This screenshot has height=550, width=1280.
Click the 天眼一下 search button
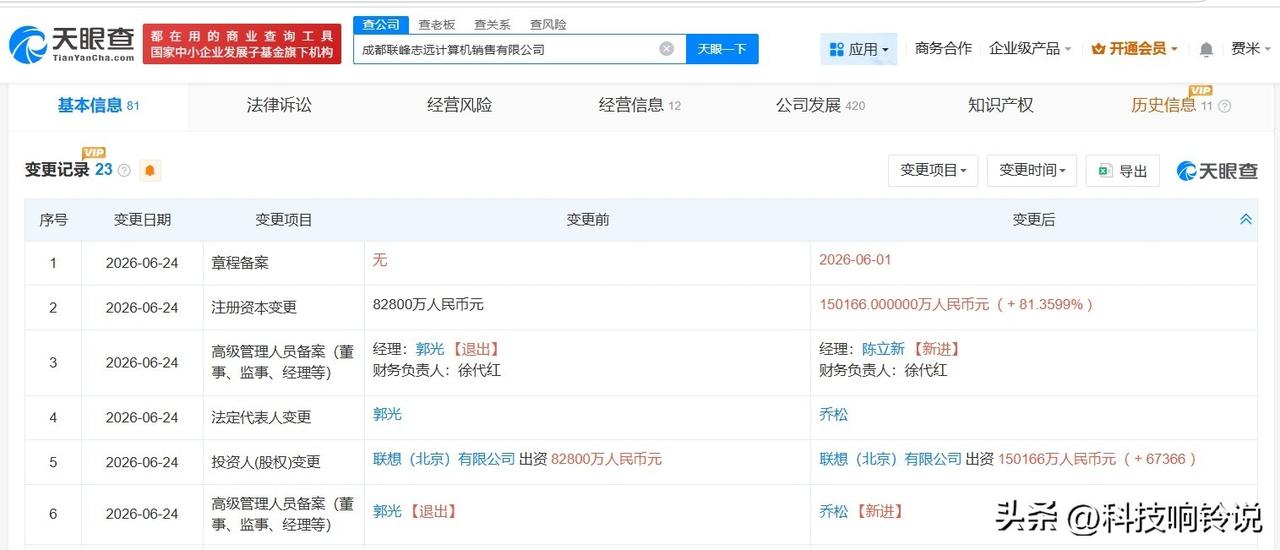[x=722, y=49]
